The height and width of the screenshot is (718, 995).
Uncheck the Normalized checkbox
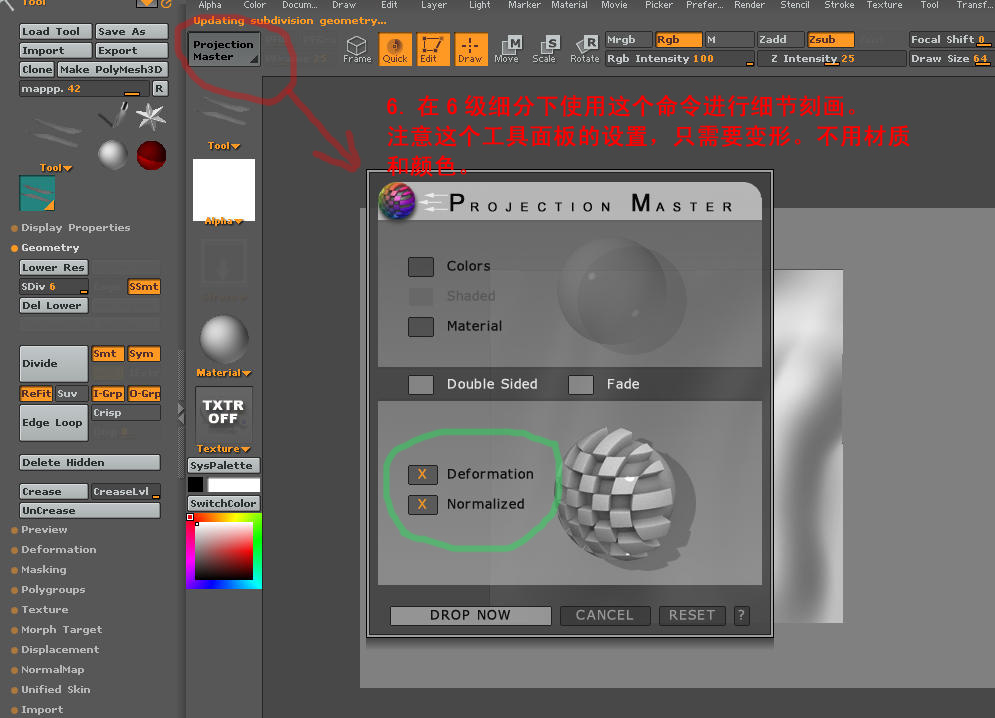pyautogui.click(x=422, y=505)
